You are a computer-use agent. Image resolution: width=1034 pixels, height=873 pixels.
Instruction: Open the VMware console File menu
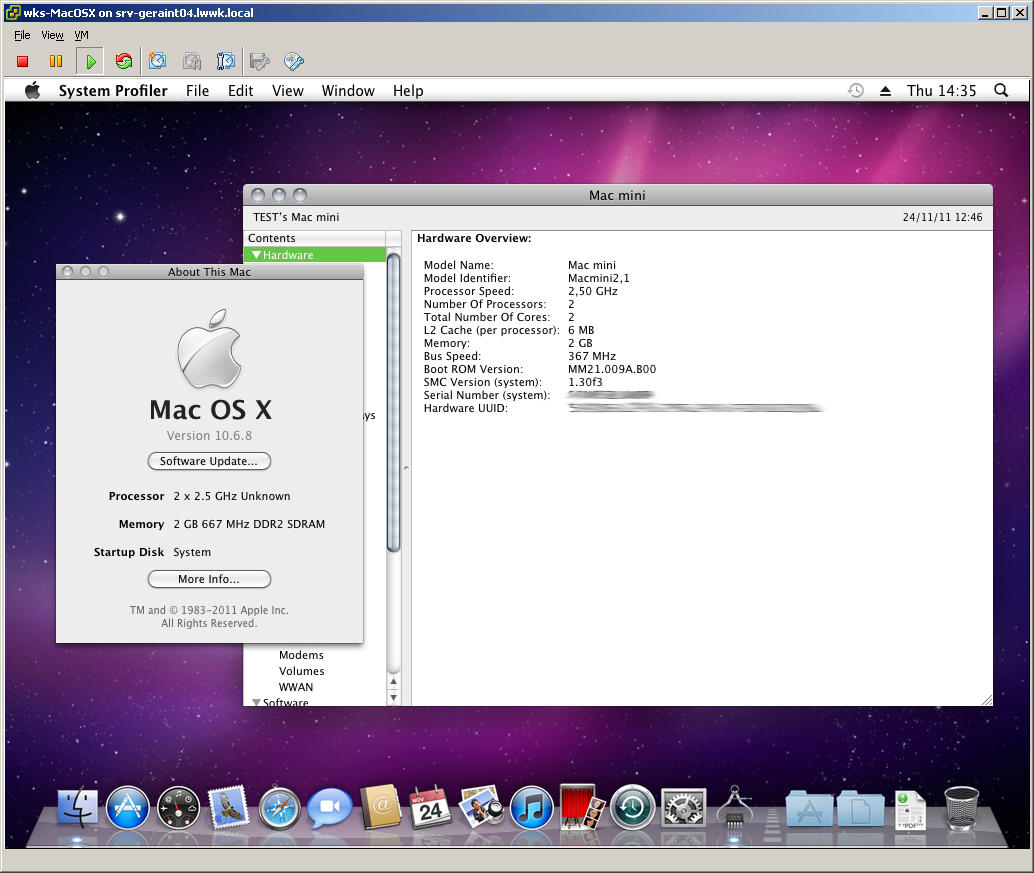[x=22, y=35]
